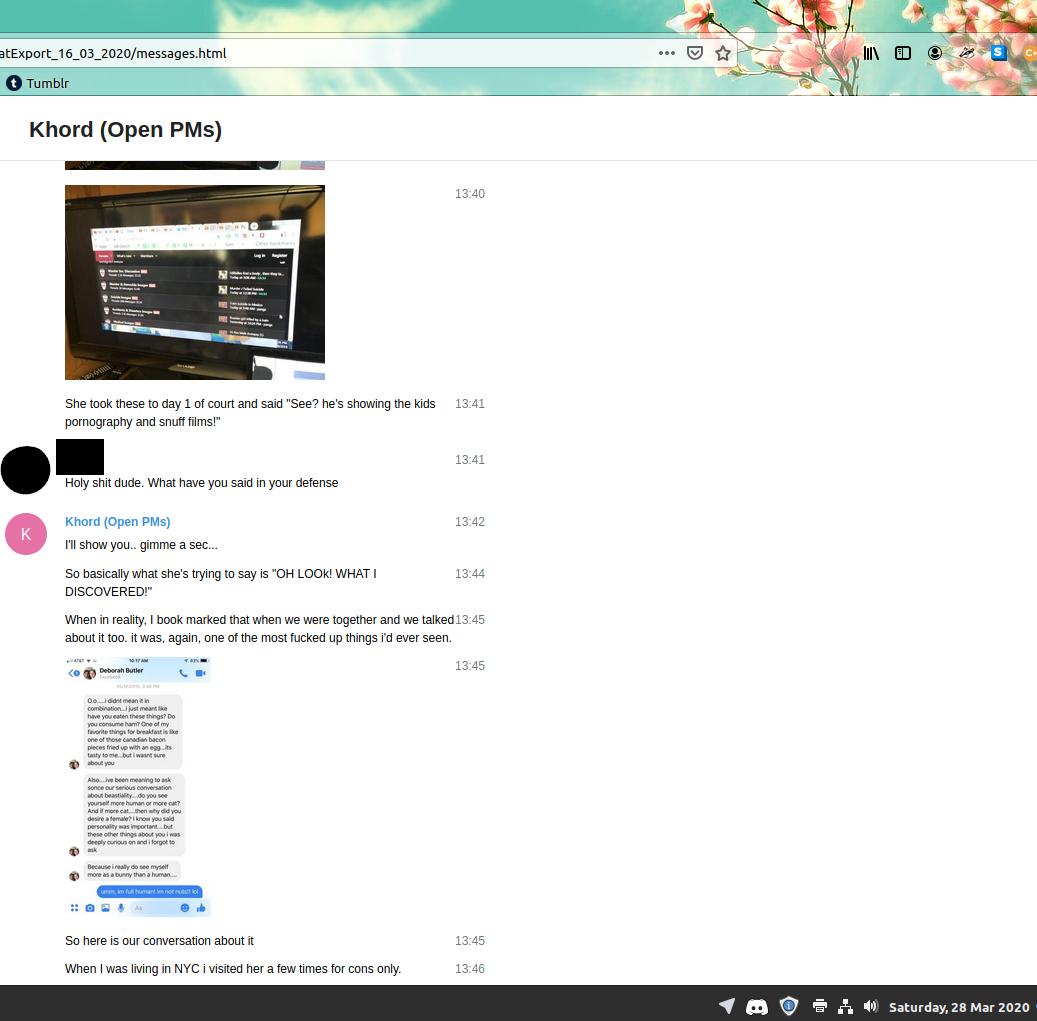Click the message starting "So basically what she's trying"
The height and width of the screenshot is (1021, 1037).
pos(221,583)
